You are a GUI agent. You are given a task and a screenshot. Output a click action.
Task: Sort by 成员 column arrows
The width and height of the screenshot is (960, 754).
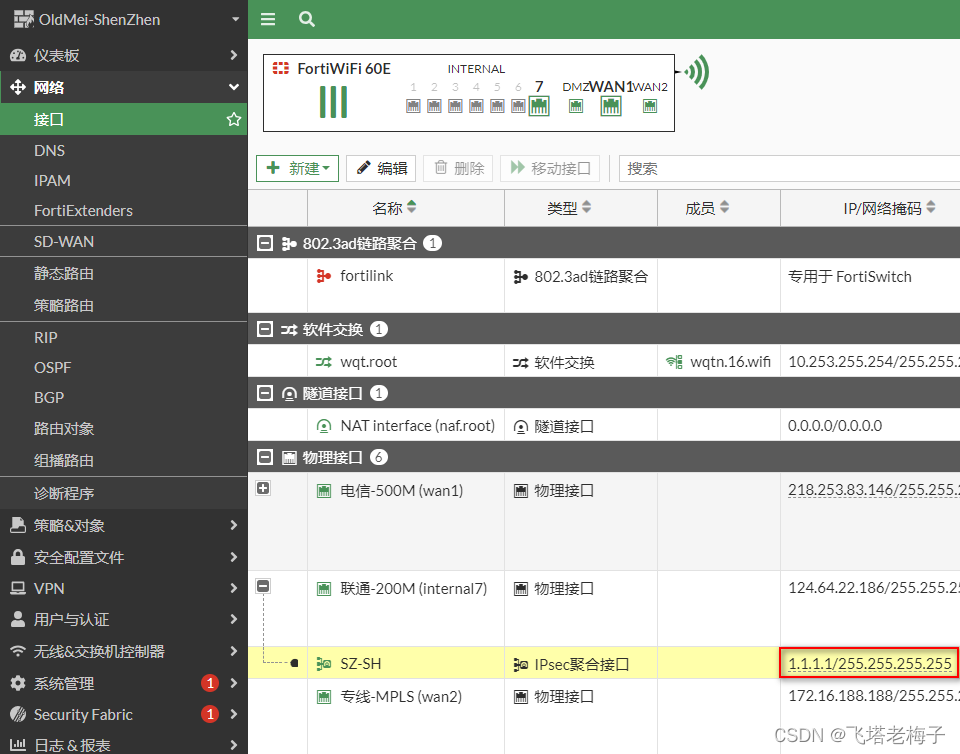tap(724, 207)
